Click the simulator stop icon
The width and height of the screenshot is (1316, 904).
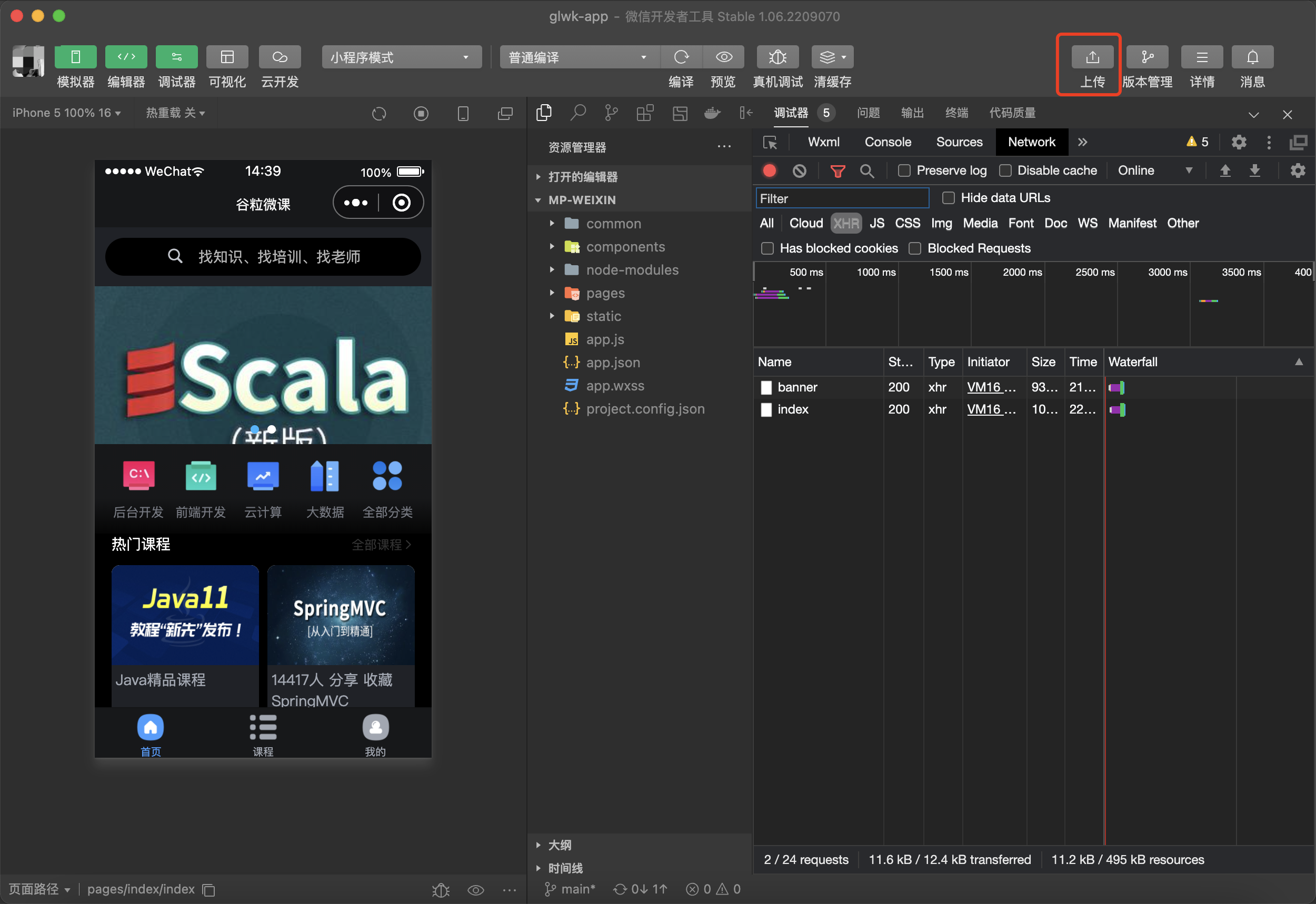(421, 113)
